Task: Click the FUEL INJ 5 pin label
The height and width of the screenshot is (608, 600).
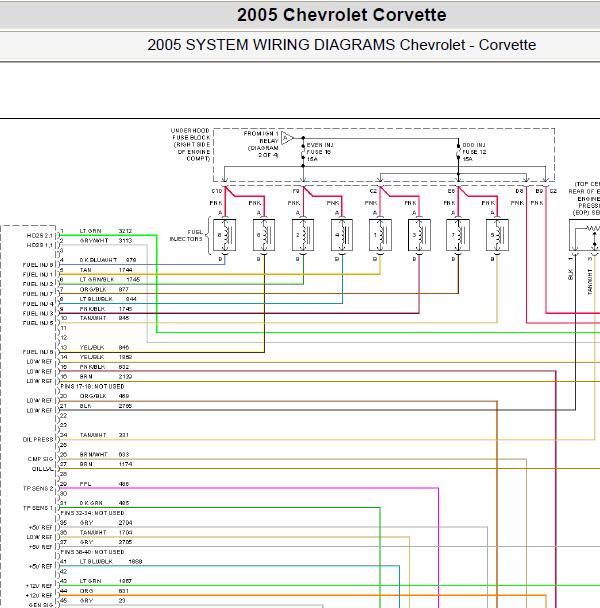Action: click(38, 323)
